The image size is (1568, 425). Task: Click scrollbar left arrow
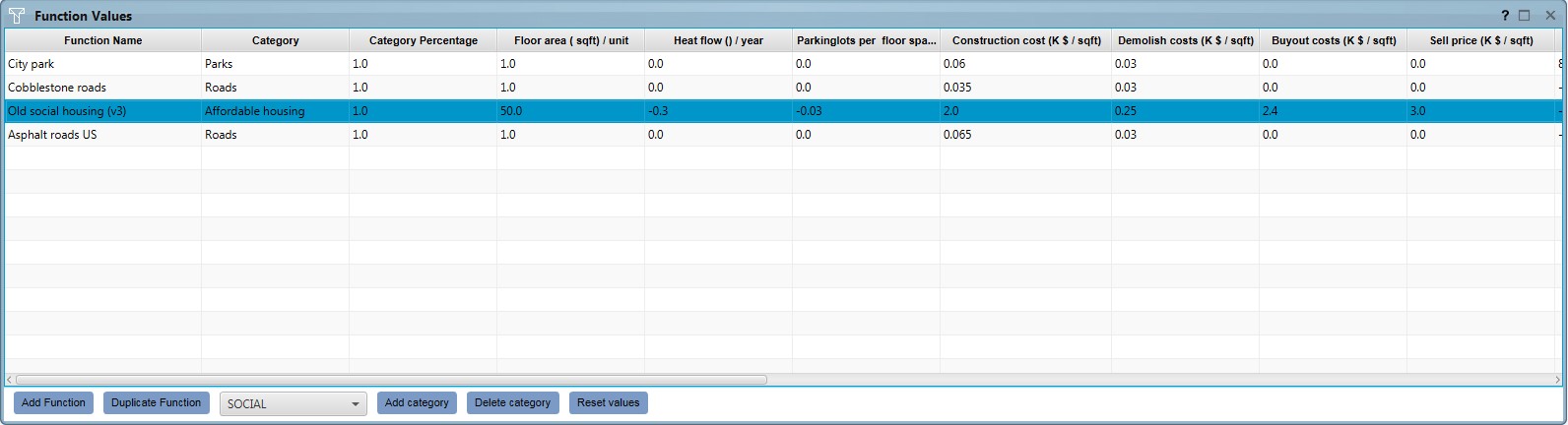[10, 380]
